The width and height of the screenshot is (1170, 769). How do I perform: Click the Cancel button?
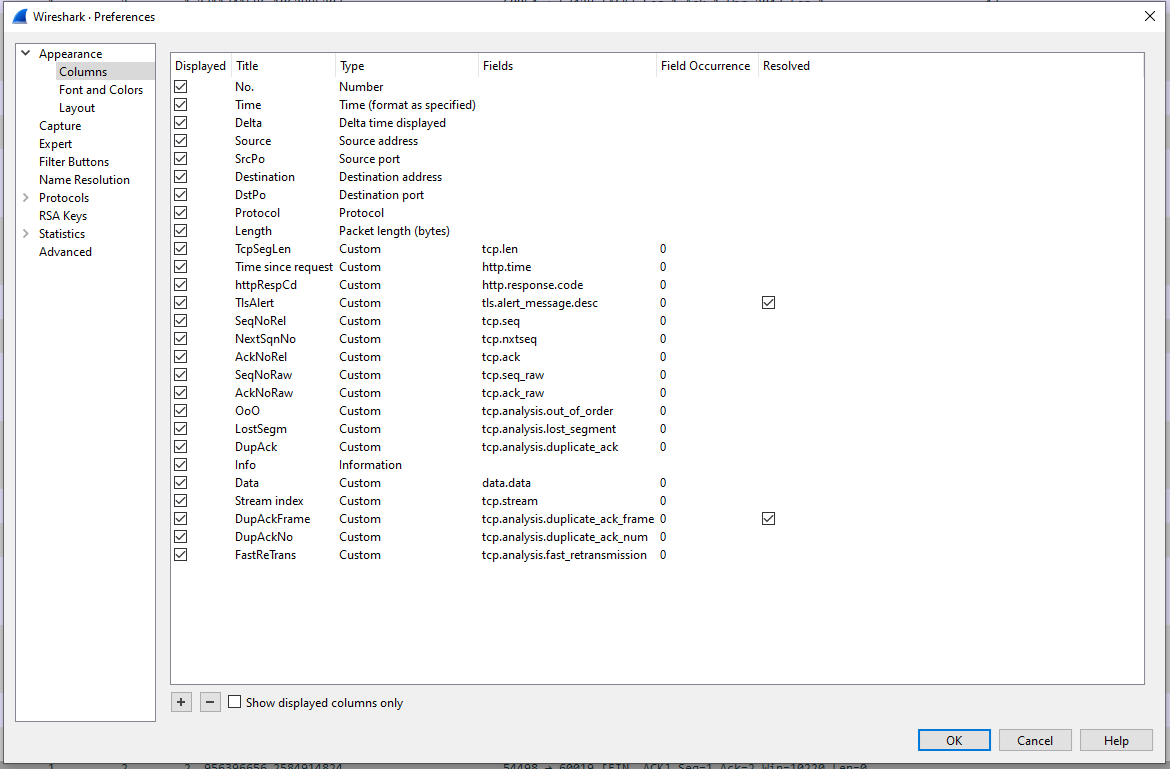1035,740
